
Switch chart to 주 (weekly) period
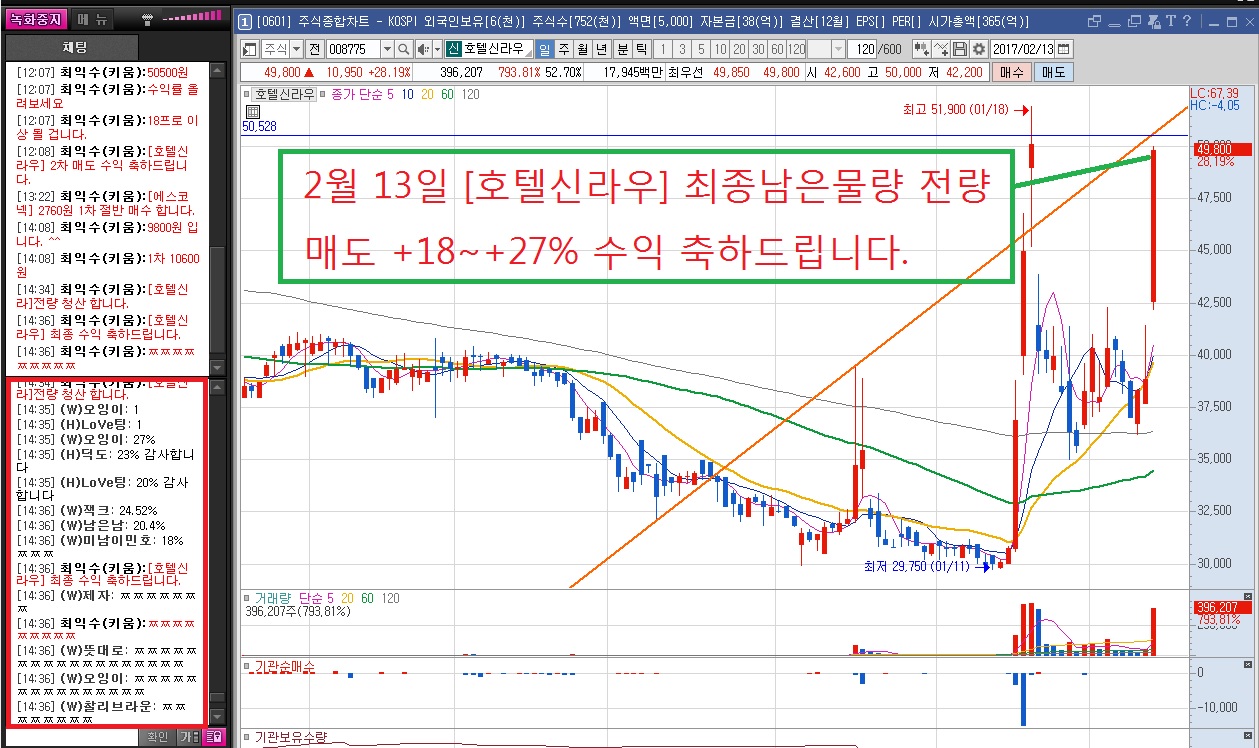pos(564,49)
